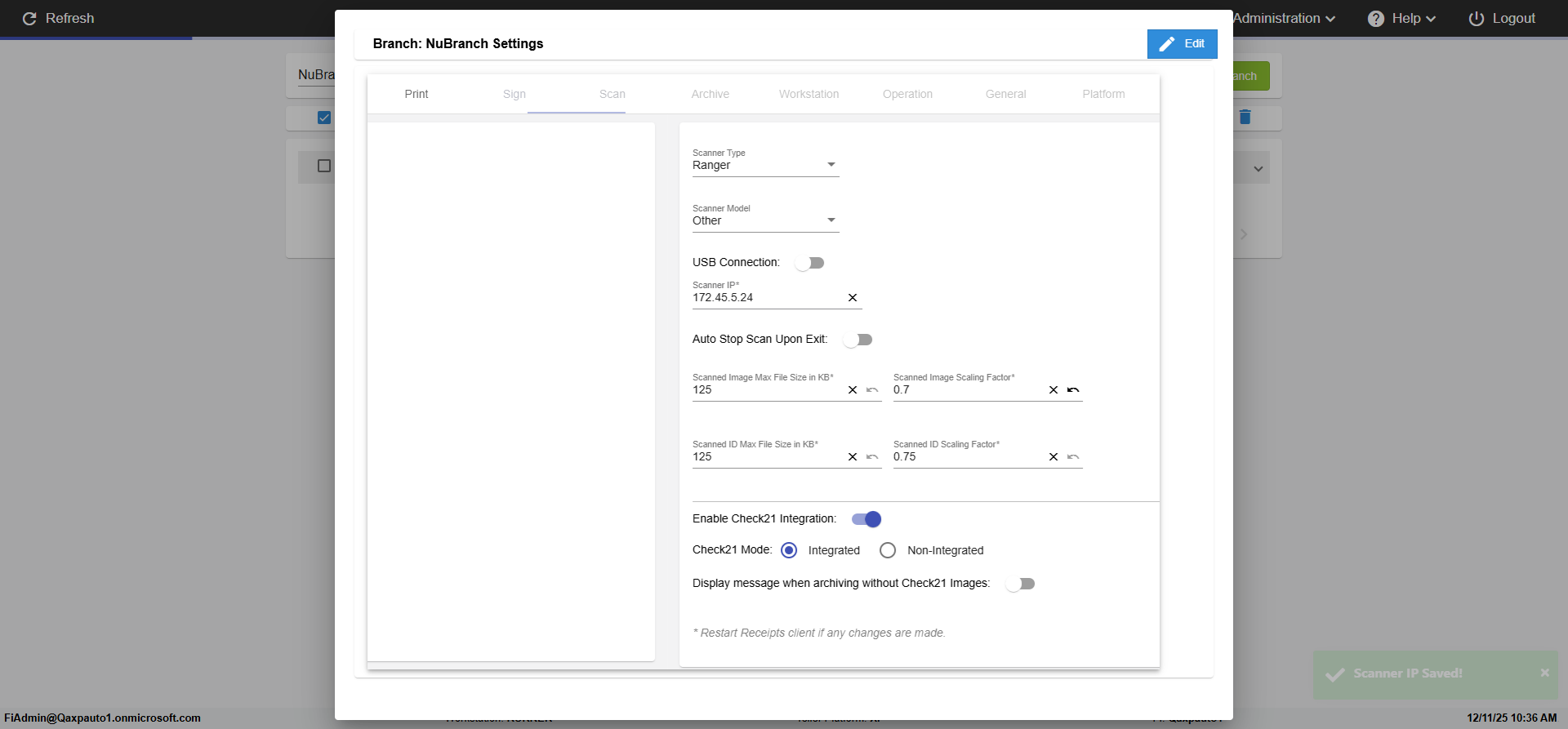Screen dimensions: 1568x729
Task: Enable Auto Stop Scan Upon Exit
Action: coord(857,340)
